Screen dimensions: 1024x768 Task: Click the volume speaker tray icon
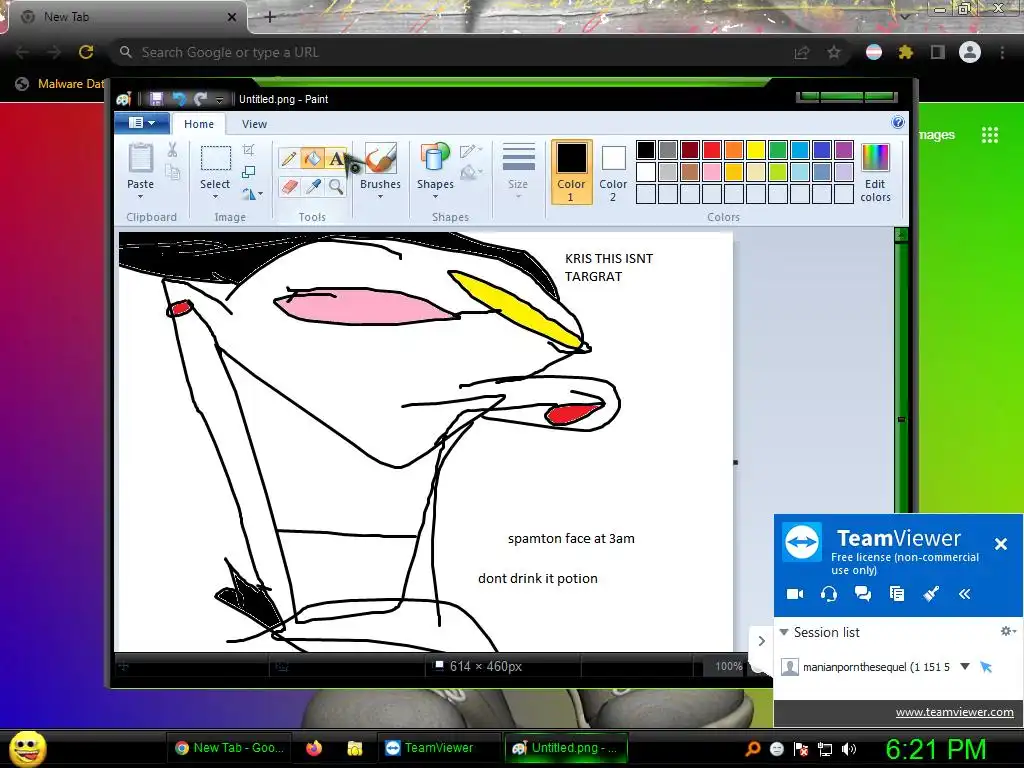(849, 749)
